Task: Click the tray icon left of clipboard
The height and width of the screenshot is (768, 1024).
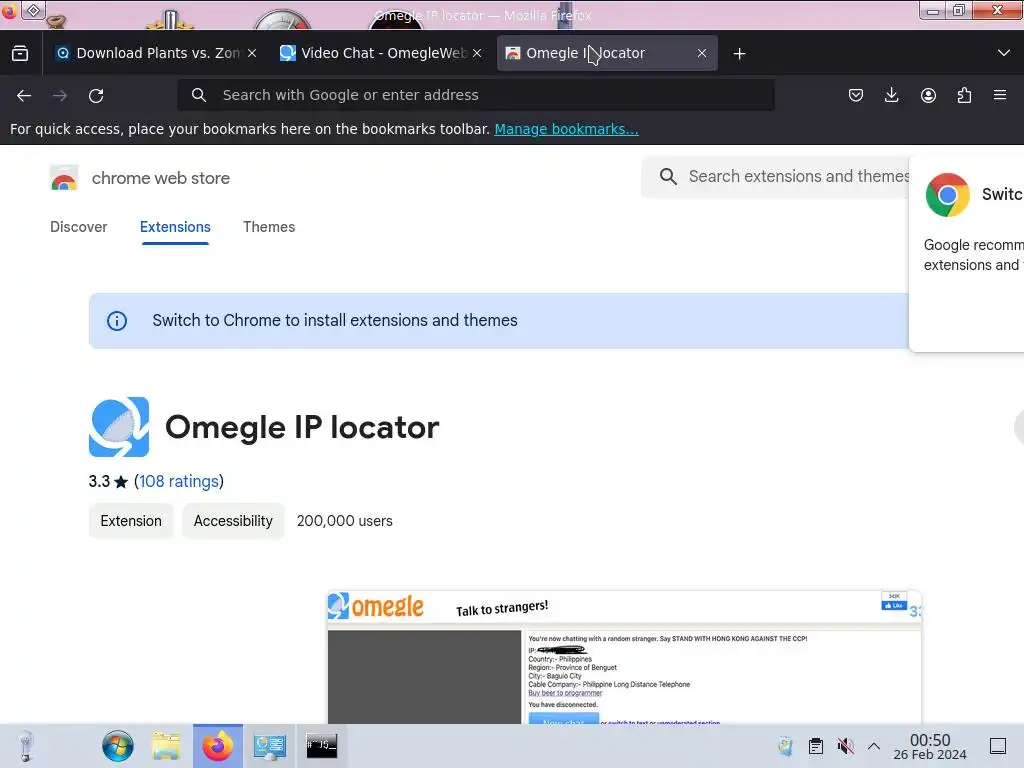Action: tap(785, 746)
